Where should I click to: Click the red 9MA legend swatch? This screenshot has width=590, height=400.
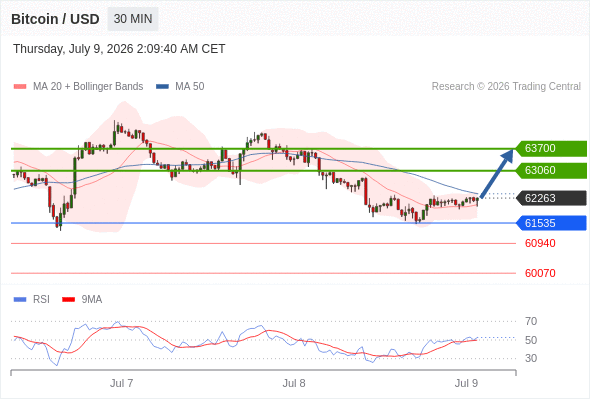coord(68,300)
